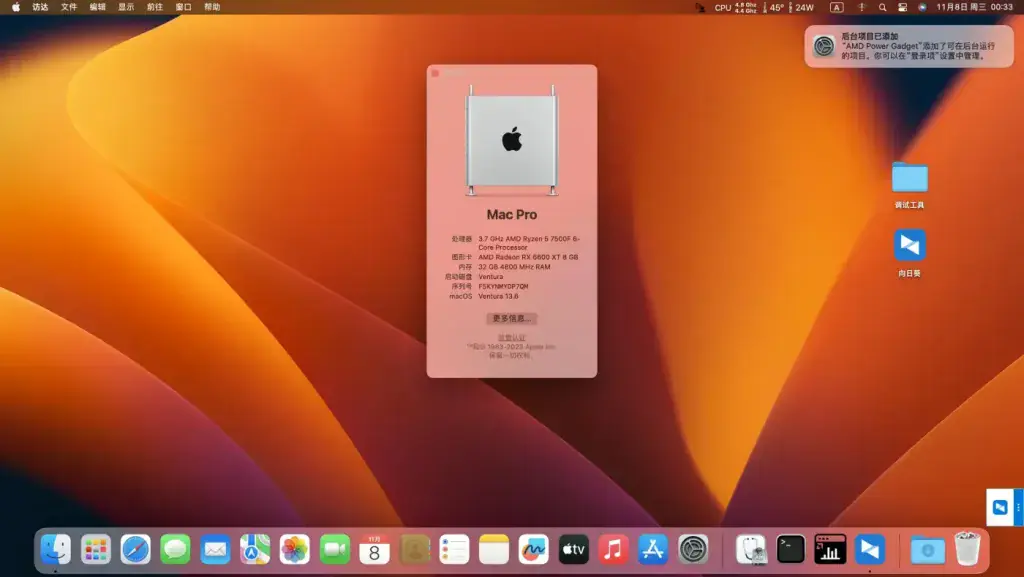The height and width of the screenshot is (577, 1024).
Task: Open Apple TV app in the Dock
Action: 573,550
